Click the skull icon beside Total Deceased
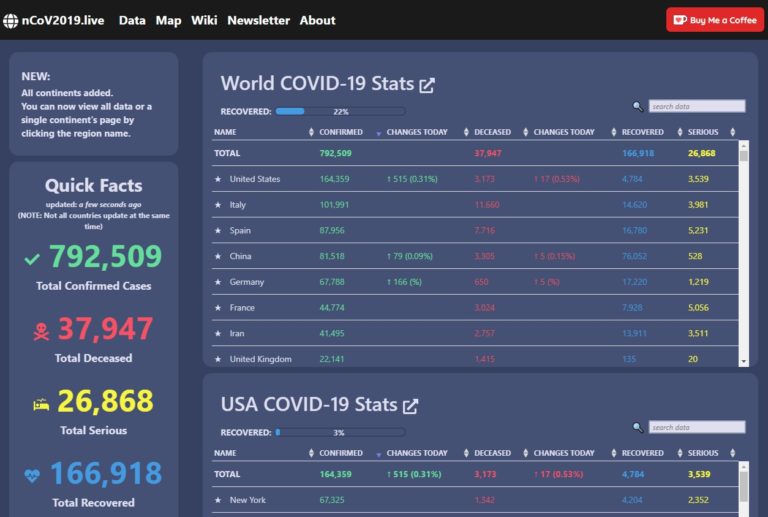 41,331
